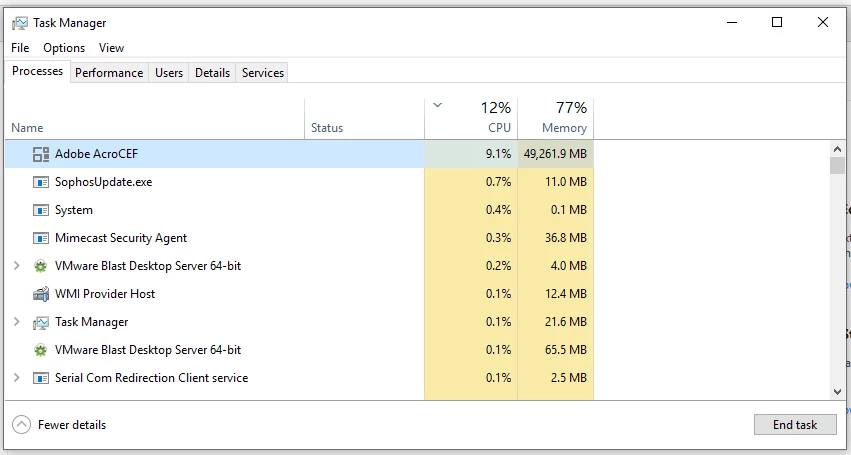Screen dimensions: 851x455
Task: Switch to the Details tab
Action: pos(212,73)
